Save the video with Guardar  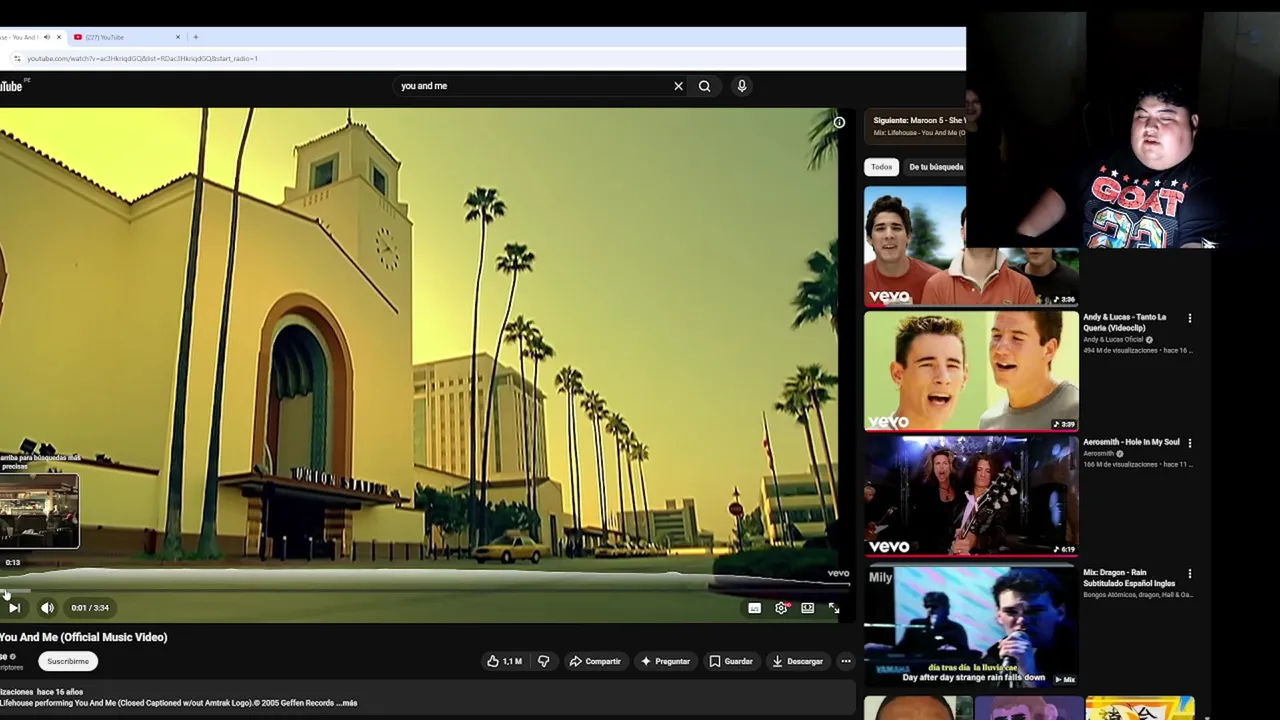point(730,661)
